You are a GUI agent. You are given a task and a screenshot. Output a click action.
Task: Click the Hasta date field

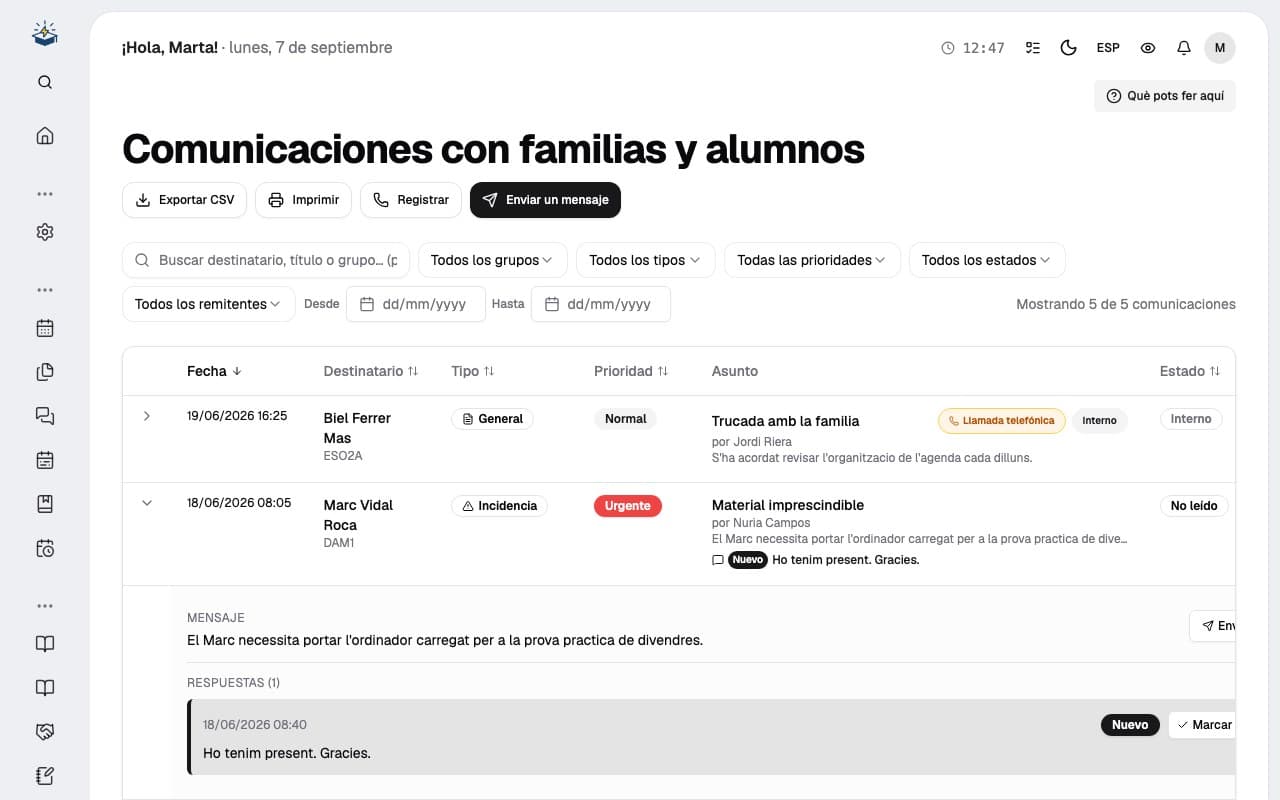(600, 304)
